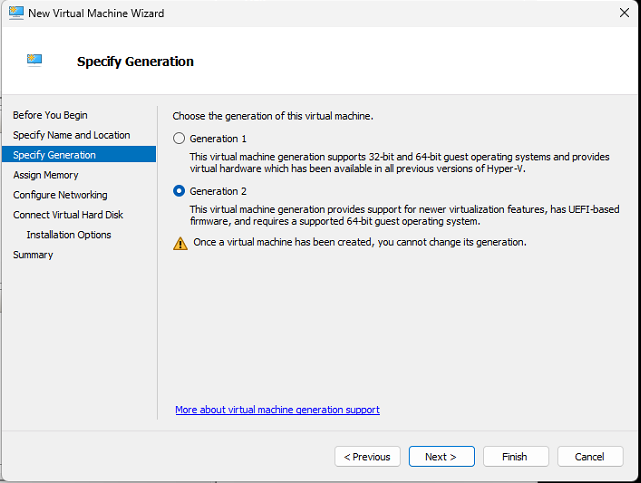Viewport: 641px width, 483px height.
Task: Choose the Generation 1 label text
Action: 218,139
